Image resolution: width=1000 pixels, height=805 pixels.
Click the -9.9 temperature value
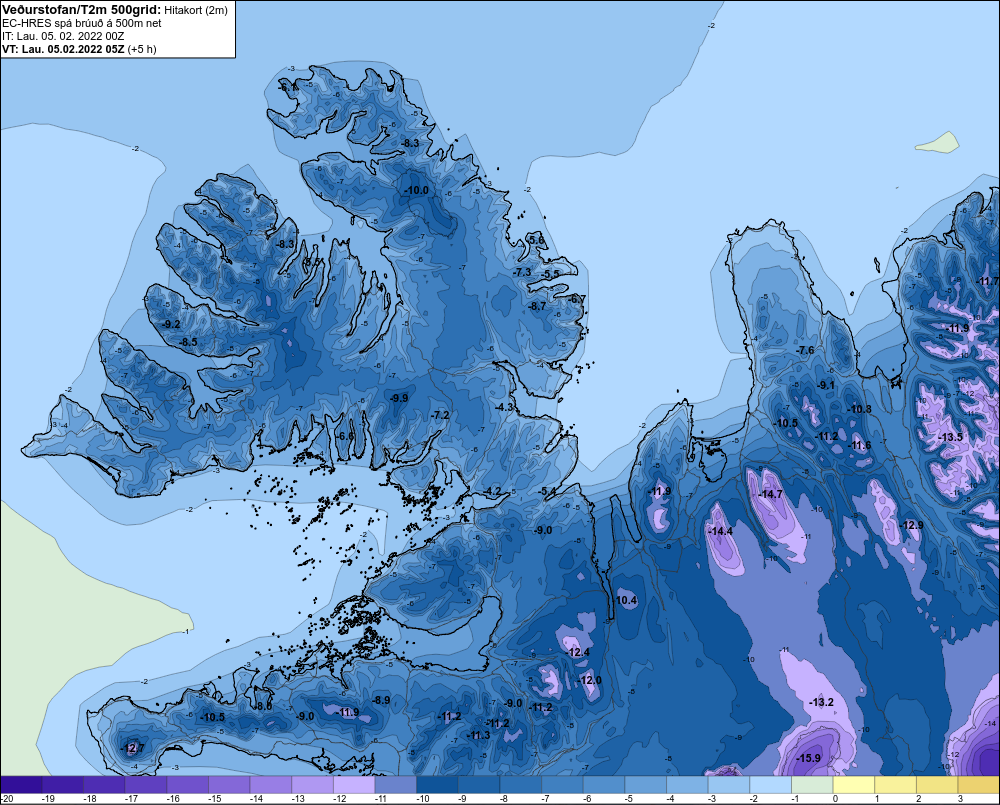[399, 397]
